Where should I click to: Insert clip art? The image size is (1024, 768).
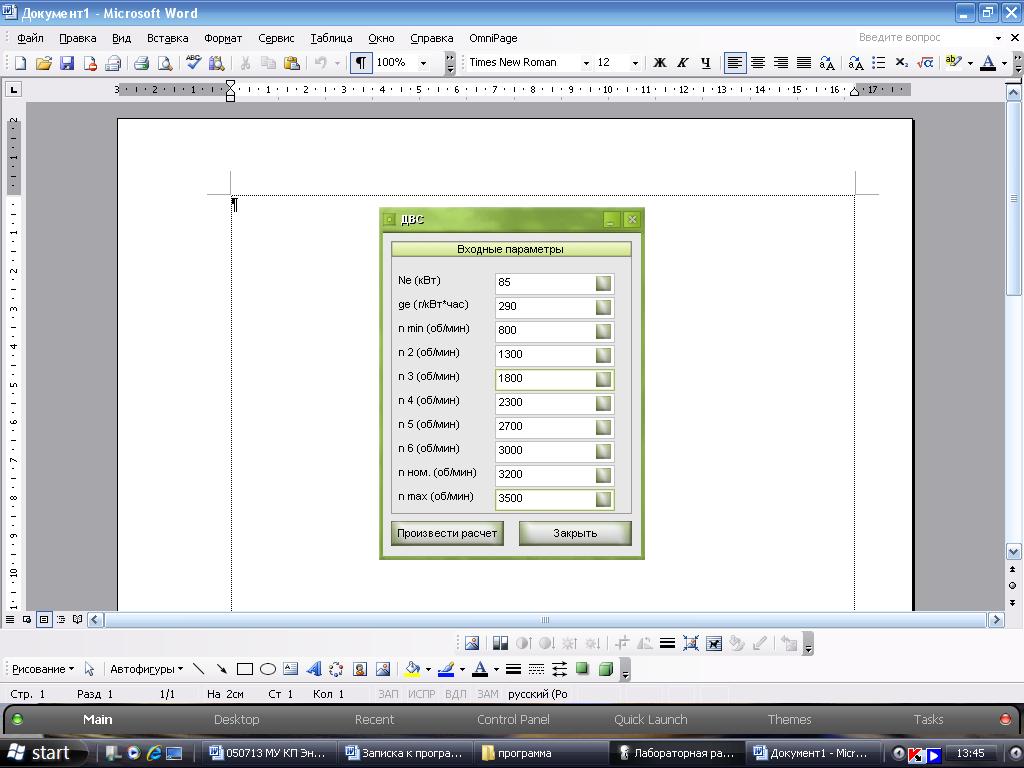point(360,669)
